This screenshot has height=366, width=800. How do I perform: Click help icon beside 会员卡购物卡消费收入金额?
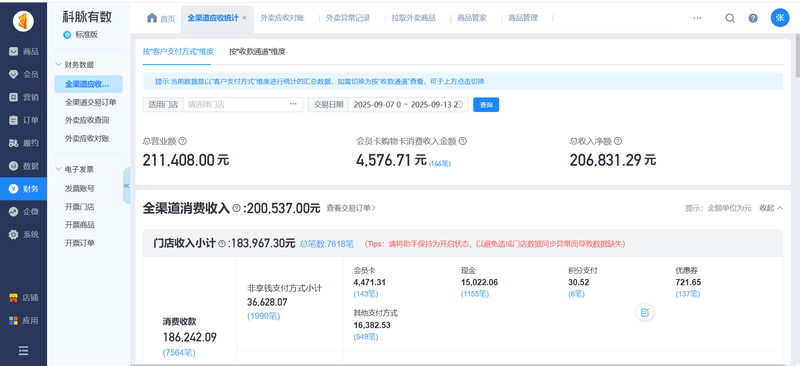pyautogui.click(x=462, y=141)
